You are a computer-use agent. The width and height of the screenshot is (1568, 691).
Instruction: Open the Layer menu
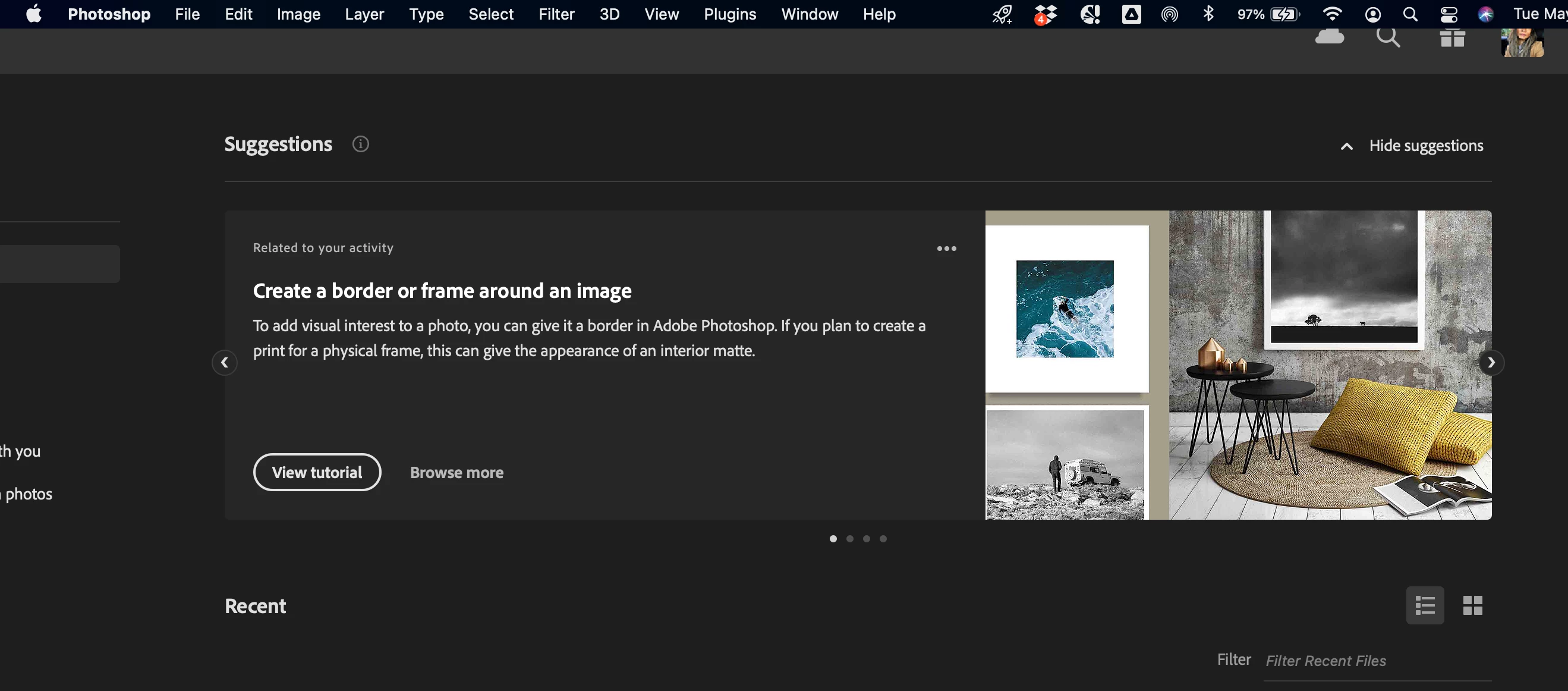click(x=364, y=14)
